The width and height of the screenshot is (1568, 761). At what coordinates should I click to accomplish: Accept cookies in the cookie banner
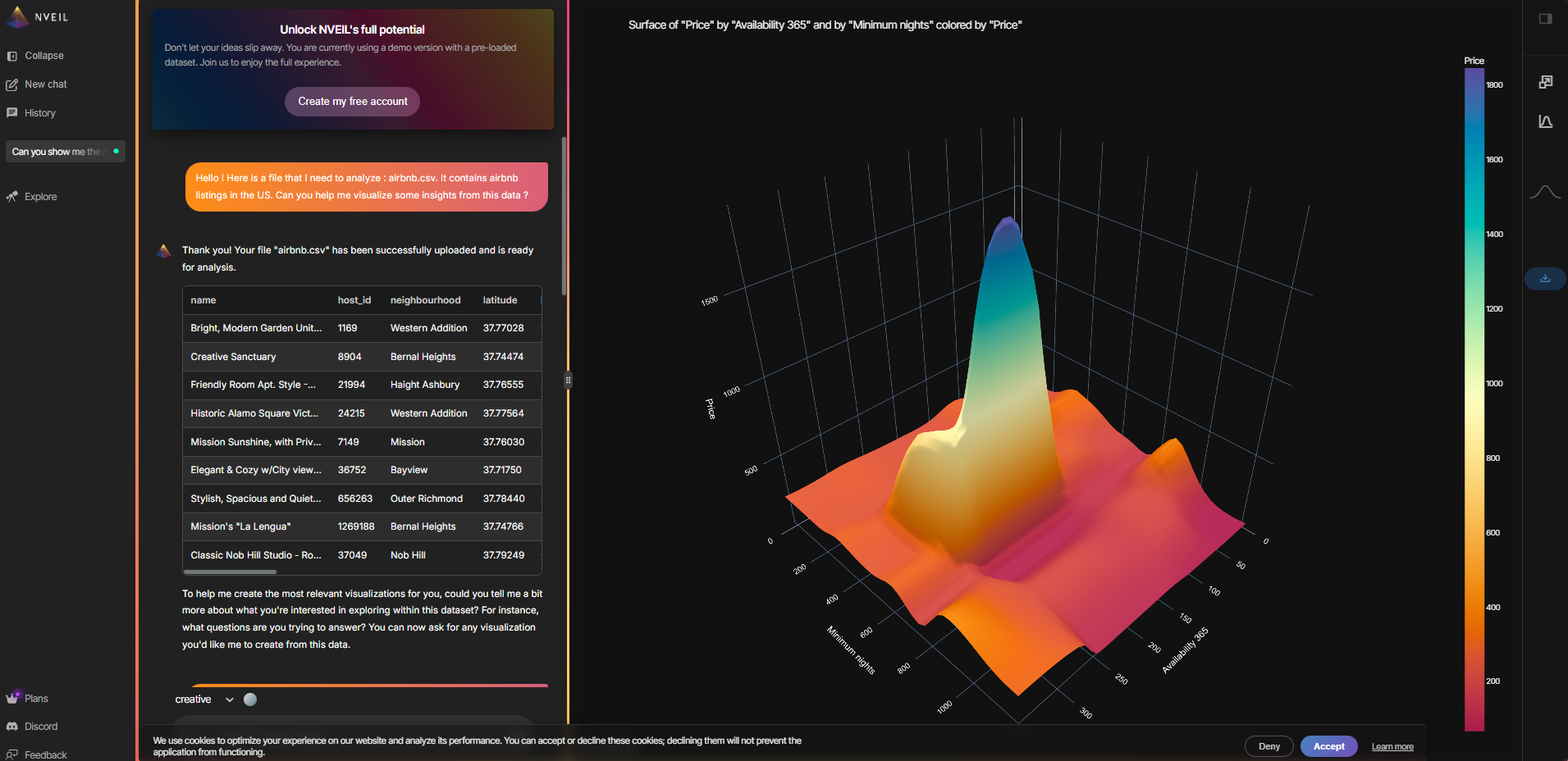(x=1329, y=746)
